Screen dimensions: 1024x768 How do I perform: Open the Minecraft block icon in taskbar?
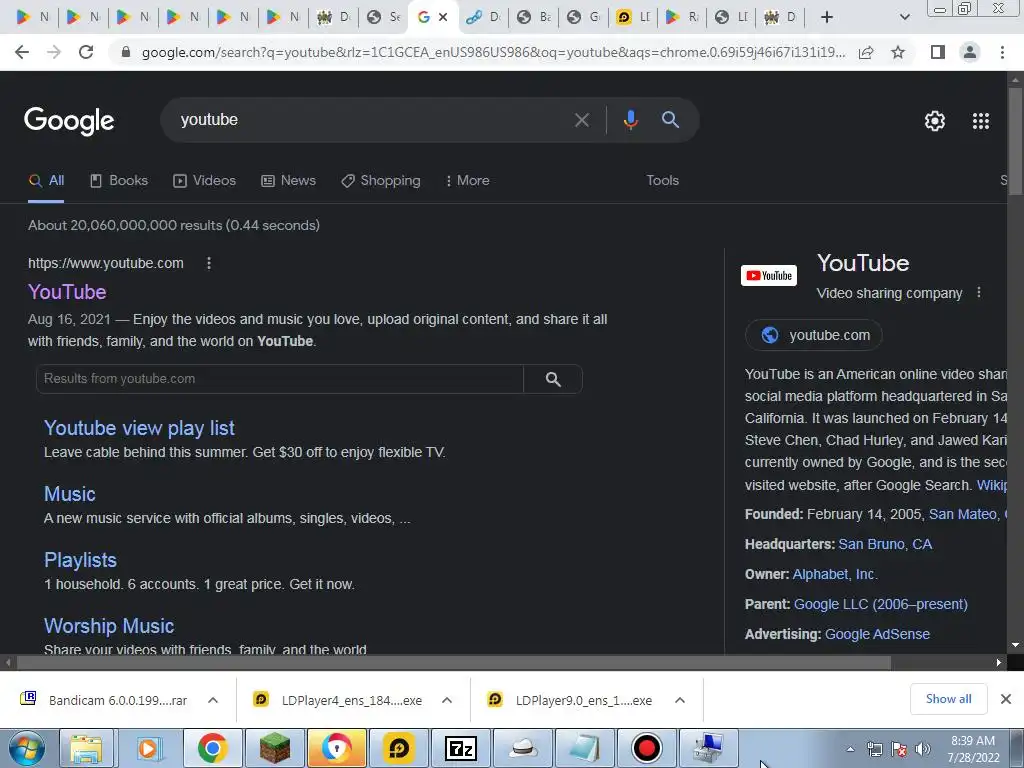274,748
